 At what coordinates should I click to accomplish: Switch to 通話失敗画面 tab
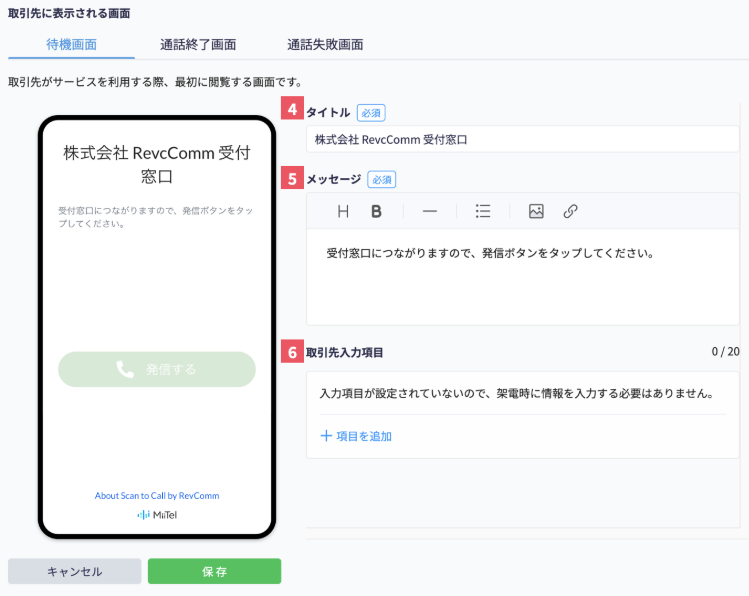click(x=325, y=44)
